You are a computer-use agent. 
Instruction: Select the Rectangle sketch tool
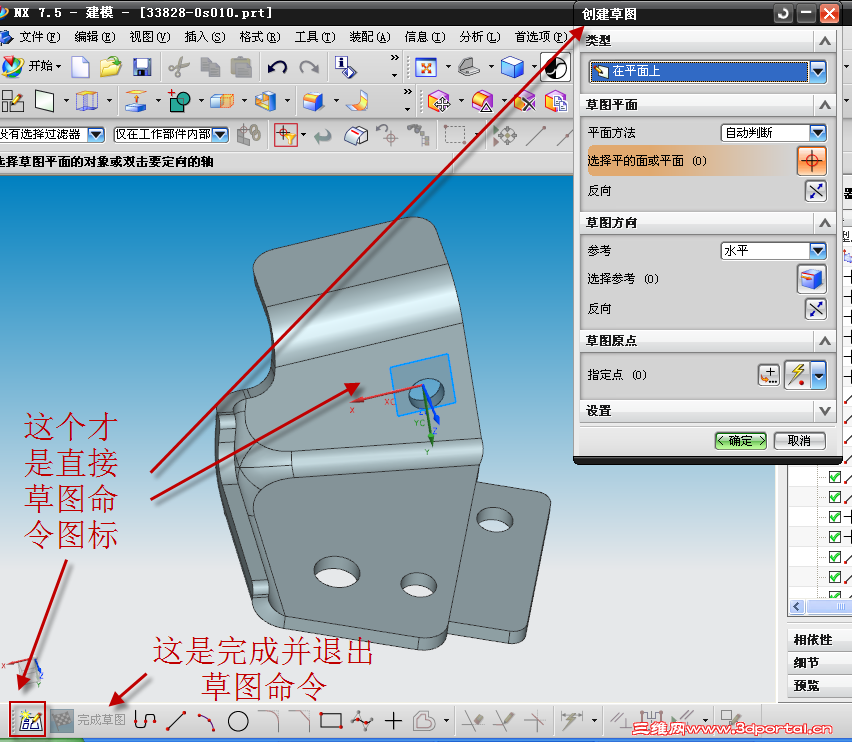331,721
